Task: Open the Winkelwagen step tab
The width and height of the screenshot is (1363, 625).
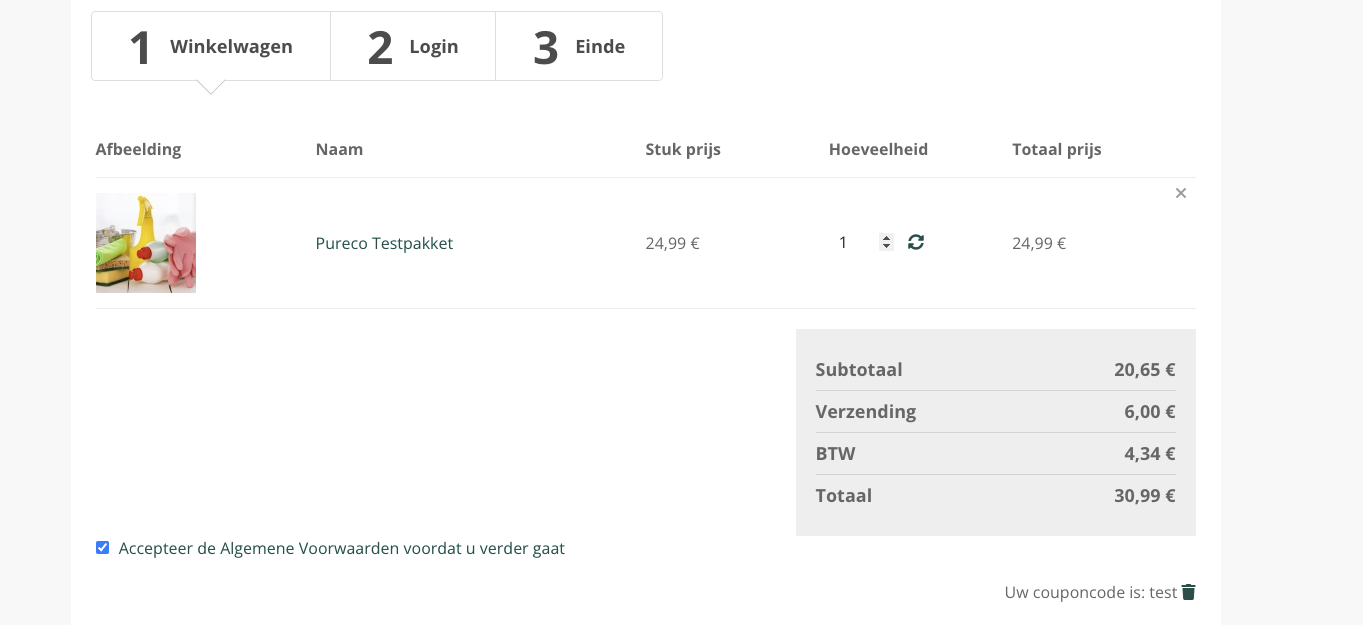Action: pos(211,46)
